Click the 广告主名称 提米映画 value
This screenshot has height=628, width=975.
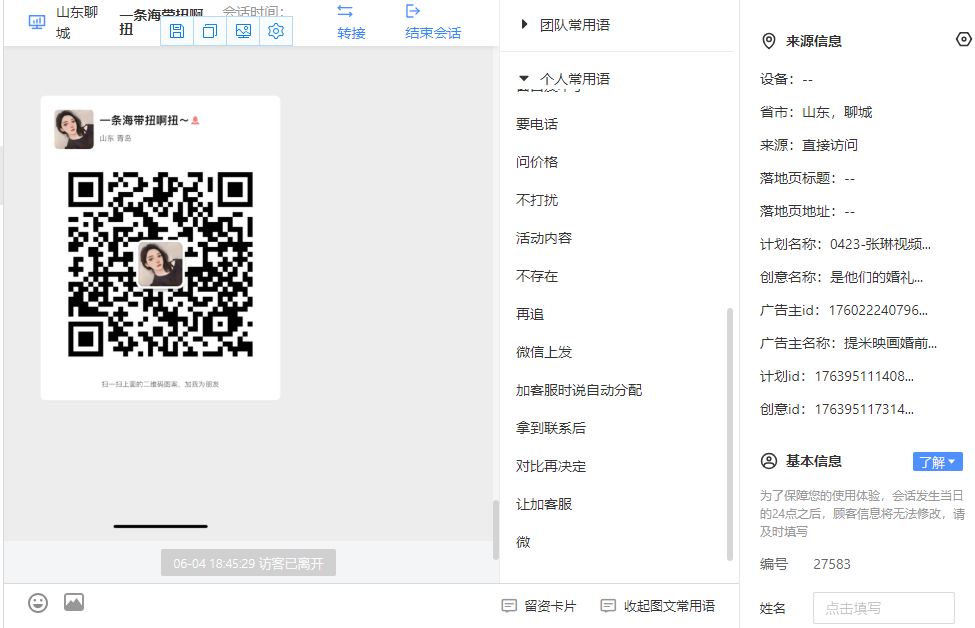tap(890, 343)
